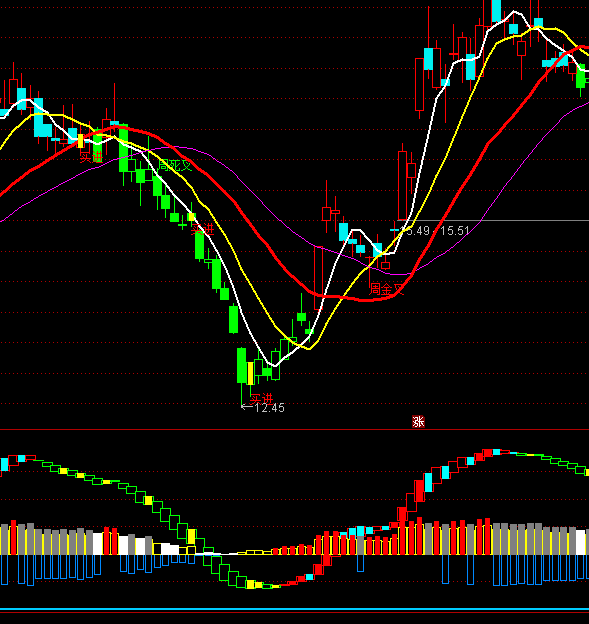Select the yellow candlestick at the bottom low
The width and height of the screenshot is (589, 624).
pyautogui.click(x=250, y=373)
